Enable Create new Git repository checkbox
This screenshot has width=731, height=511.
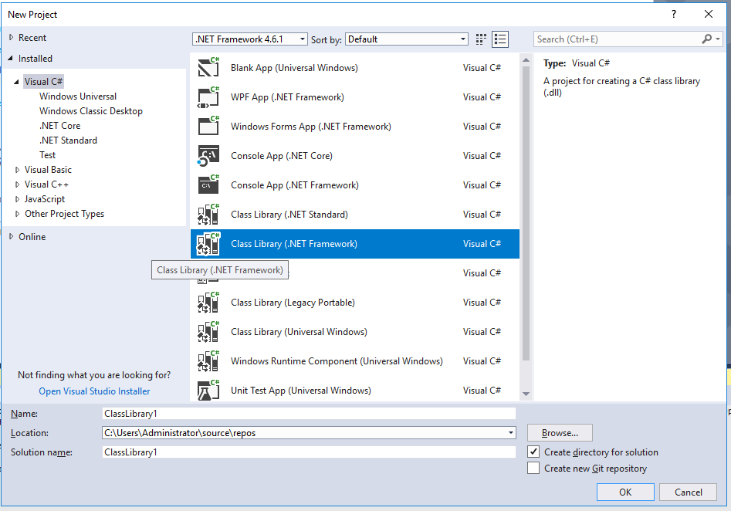coord(533,468)
